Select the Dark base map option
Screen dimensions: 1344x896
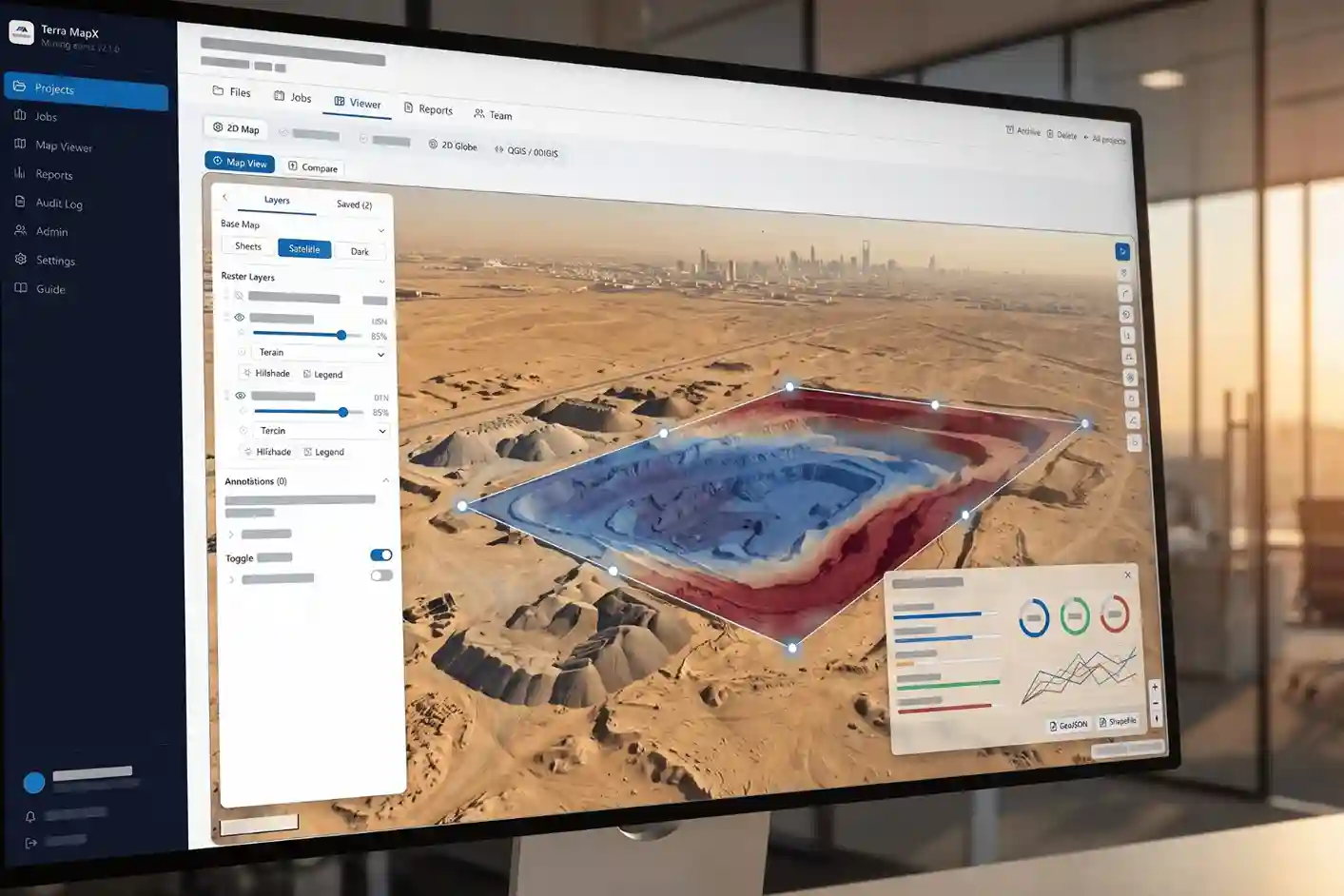pyautogui.click(x=360, y=252)
